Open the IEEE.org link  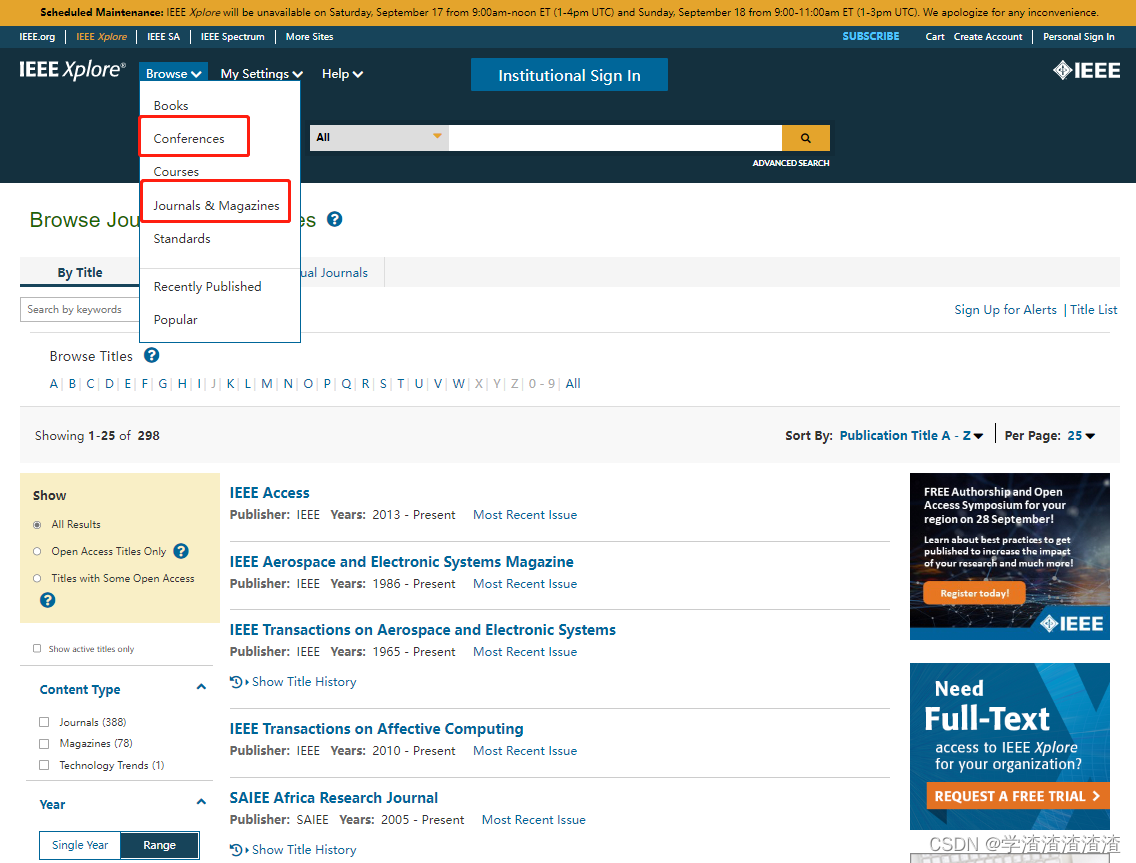(x=37, y=36)
